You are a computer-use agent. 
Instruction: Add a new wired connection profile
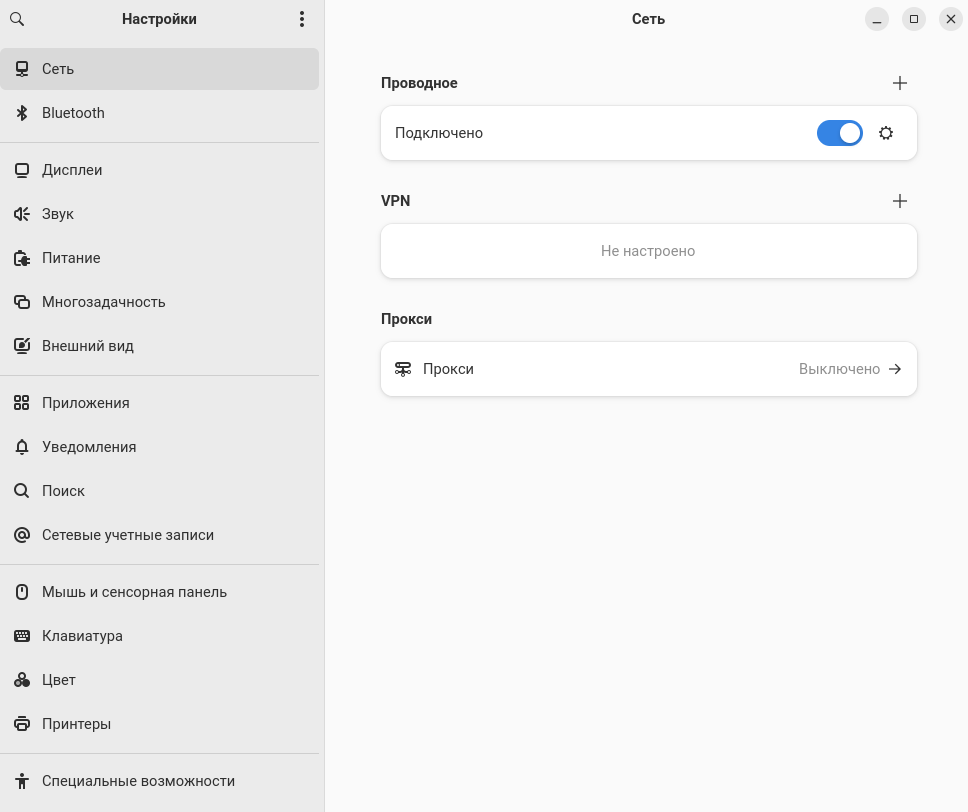899,83
